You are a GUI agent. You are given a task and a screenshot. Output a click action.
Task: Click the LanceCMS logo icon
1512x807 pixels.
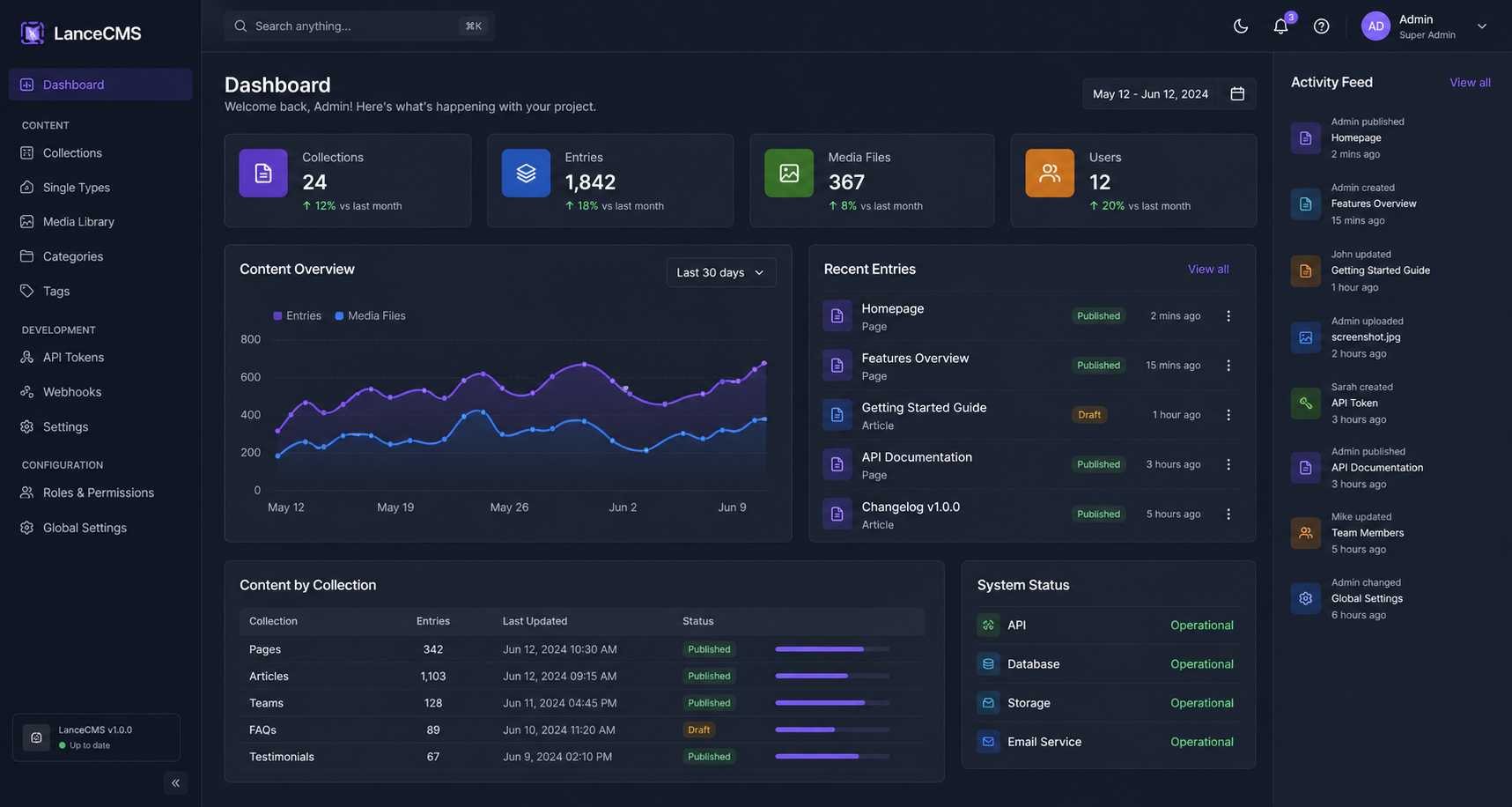[x=33, y=33]
